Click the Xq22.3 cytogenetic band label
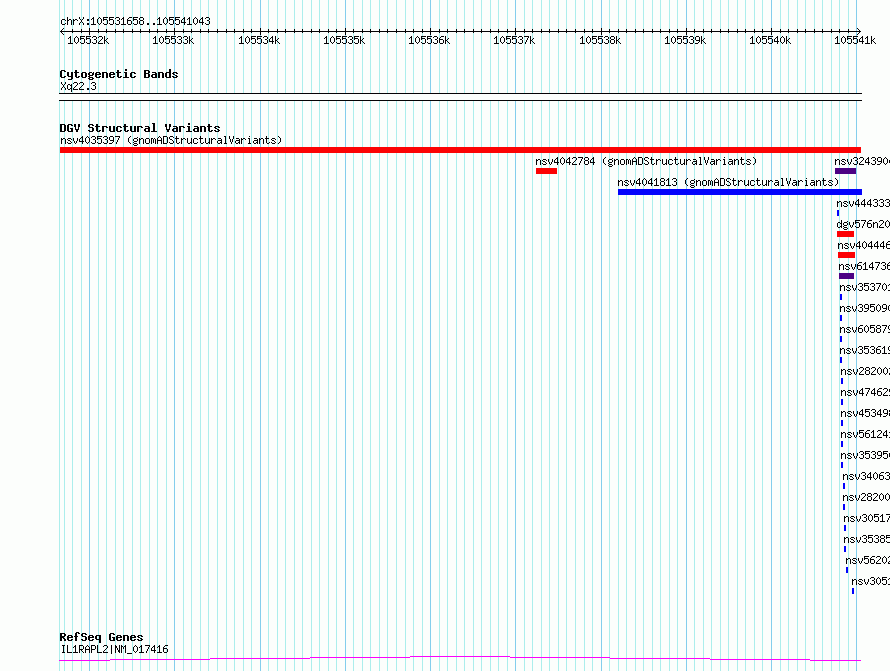This screenshot has width=890, height=671. point(78,86)
